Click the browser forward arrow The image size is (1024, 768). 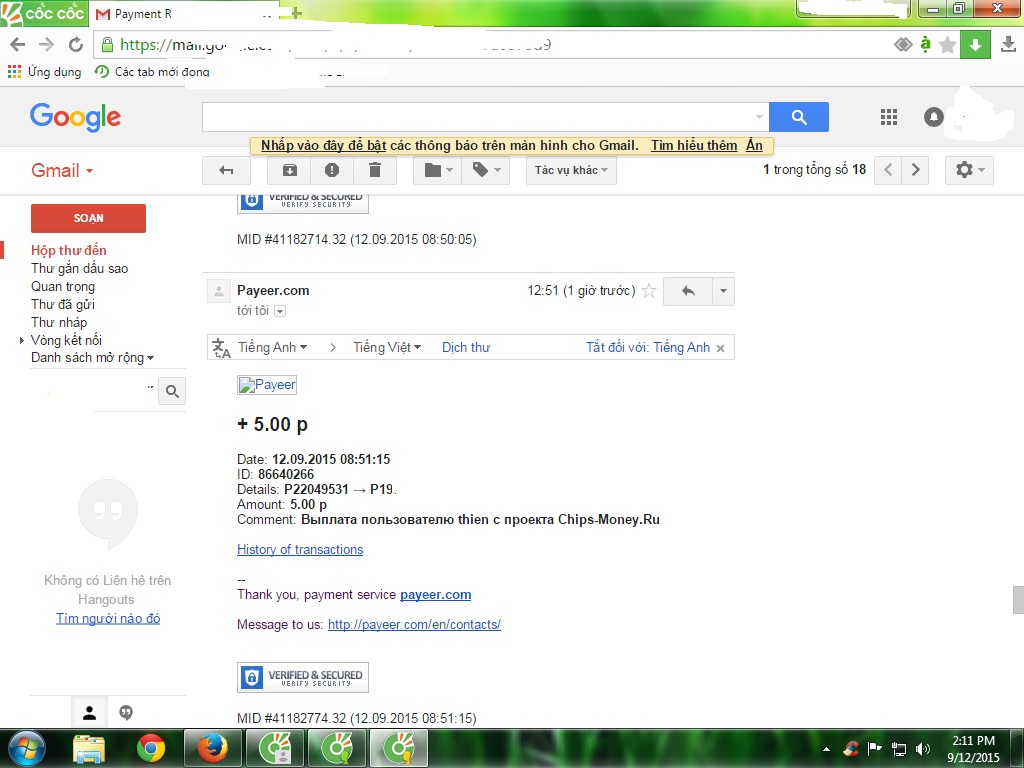pos(46,44)
